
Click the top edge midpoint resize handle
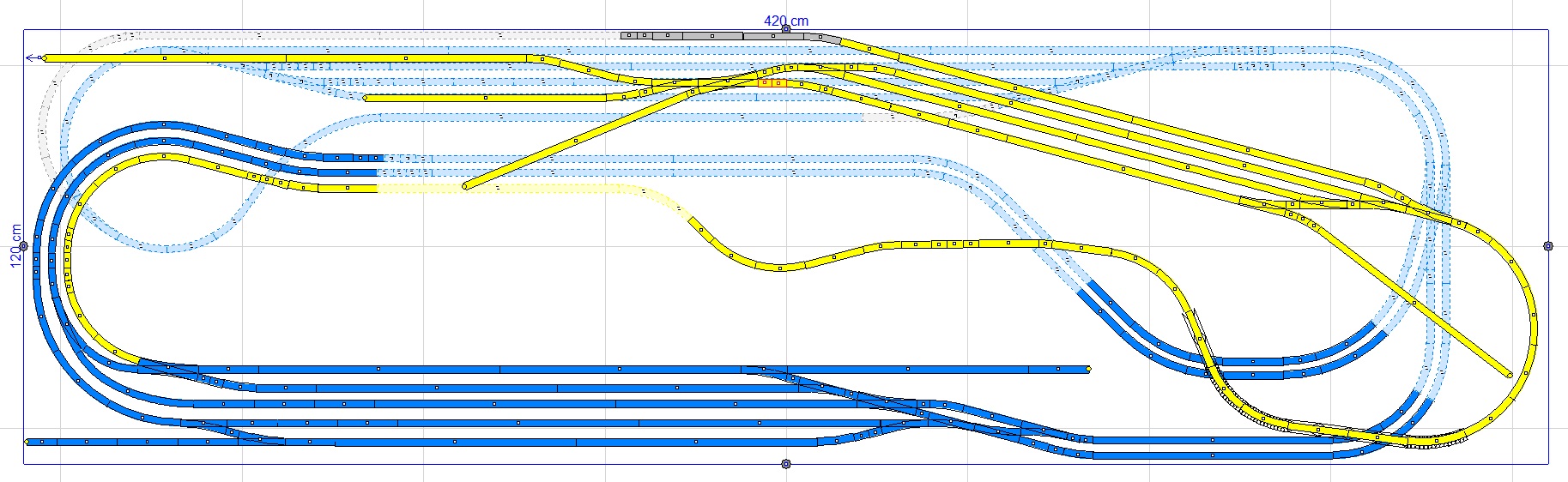785,30
